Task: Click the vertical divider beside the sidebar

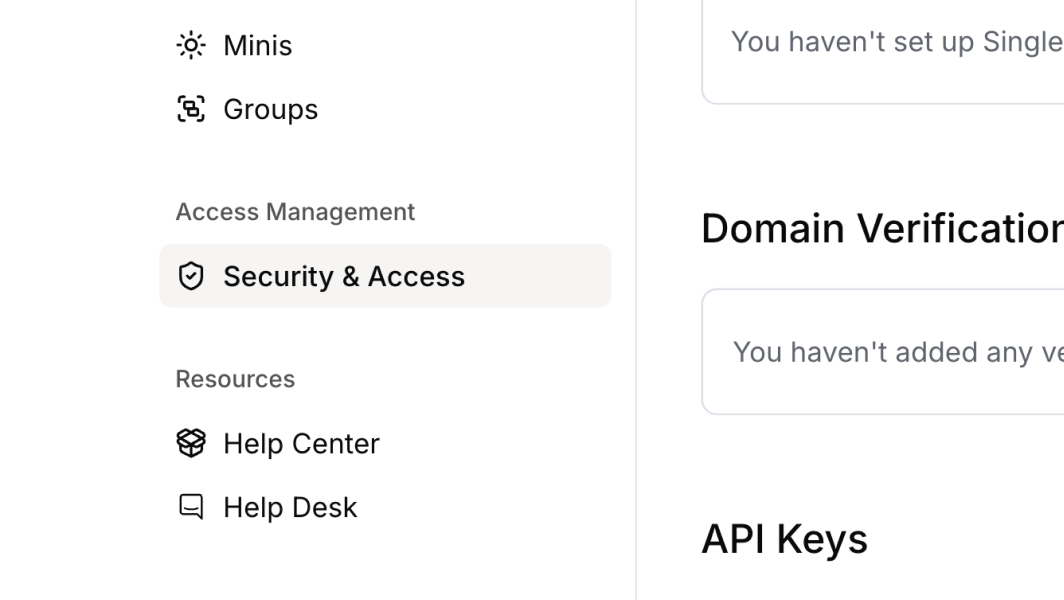Action: click(x=636, y=300)
